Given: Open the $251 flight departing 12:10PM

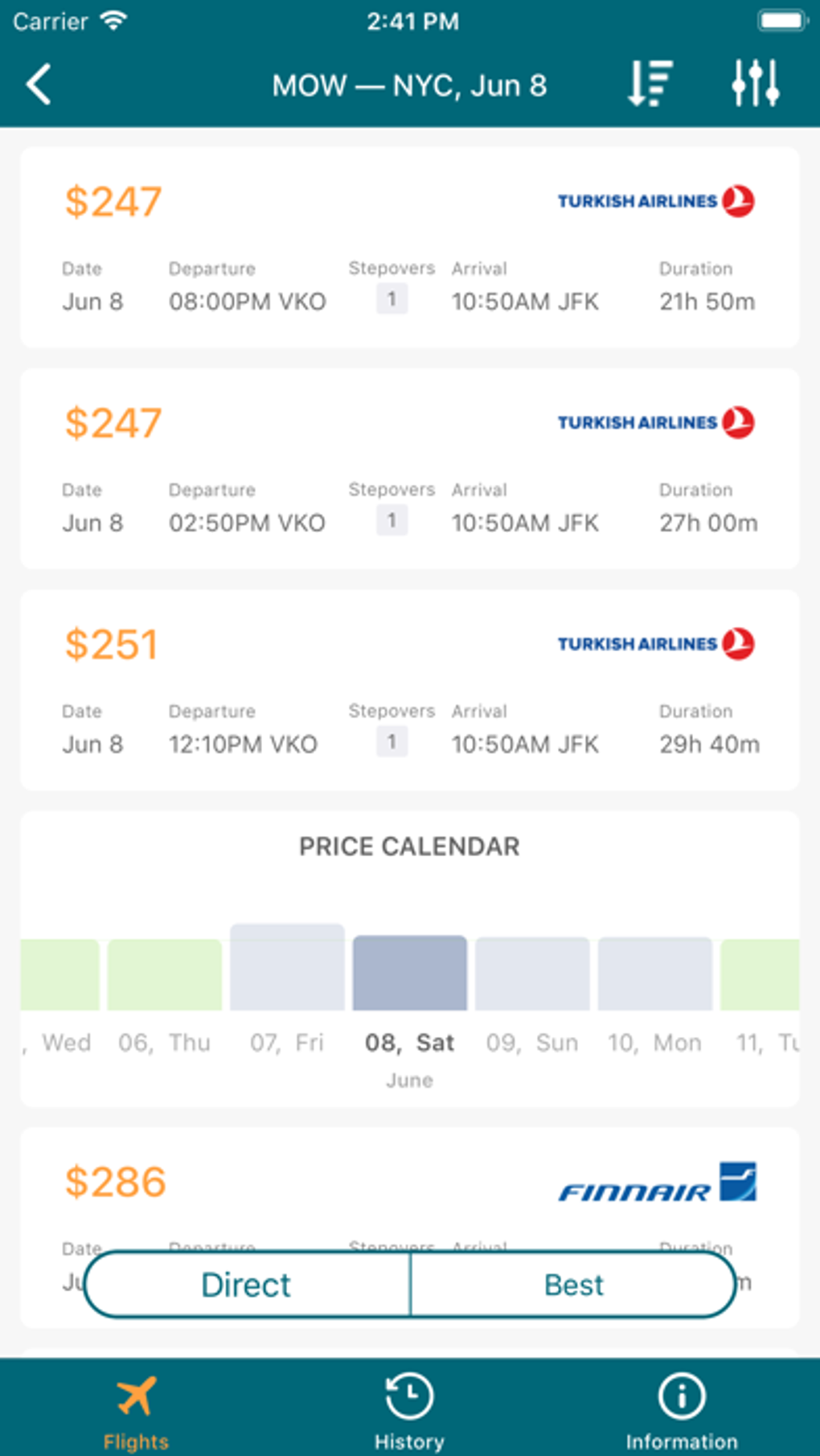Looking at the screenshot, I should (x=409, y=690).
